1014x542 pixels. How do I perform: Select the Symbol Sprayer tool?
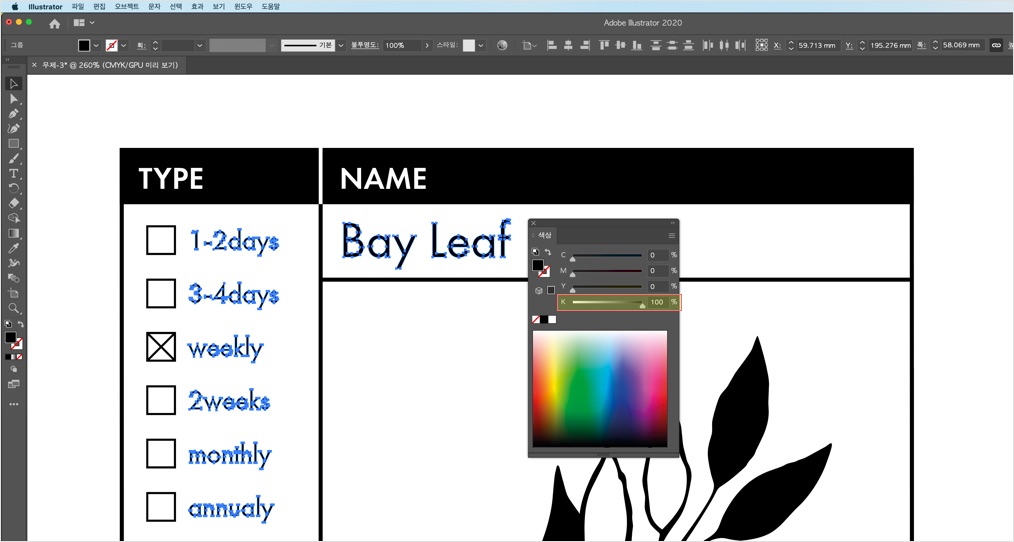(13, 263)
